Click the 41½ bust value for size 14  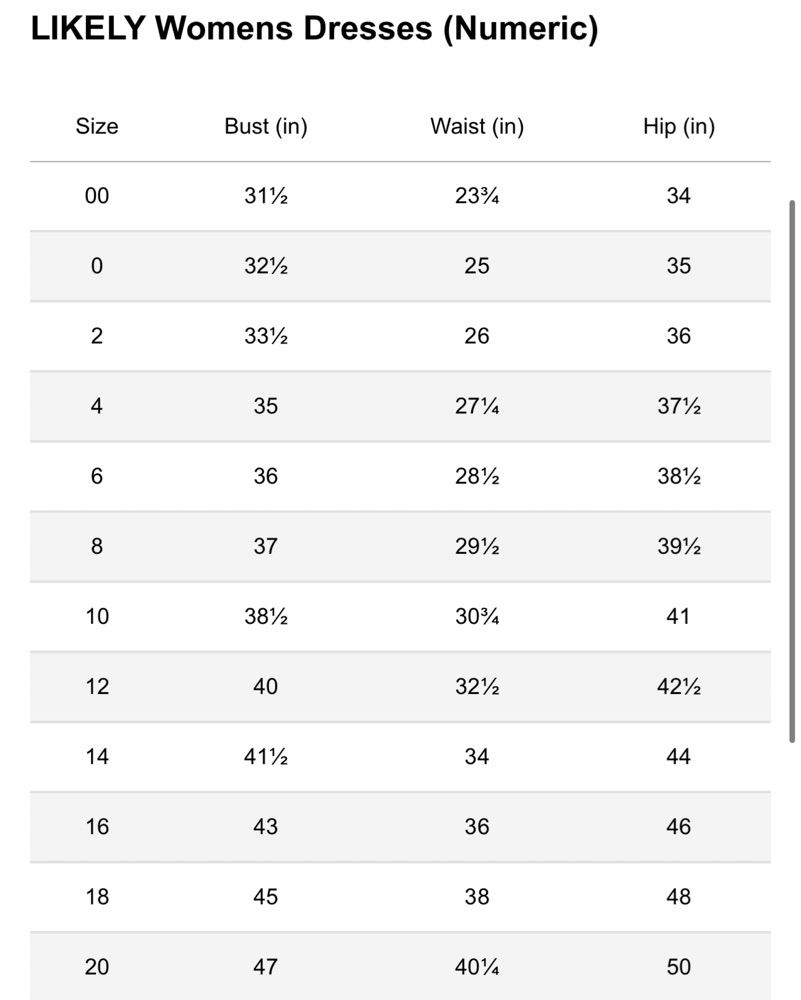point(266,757)
